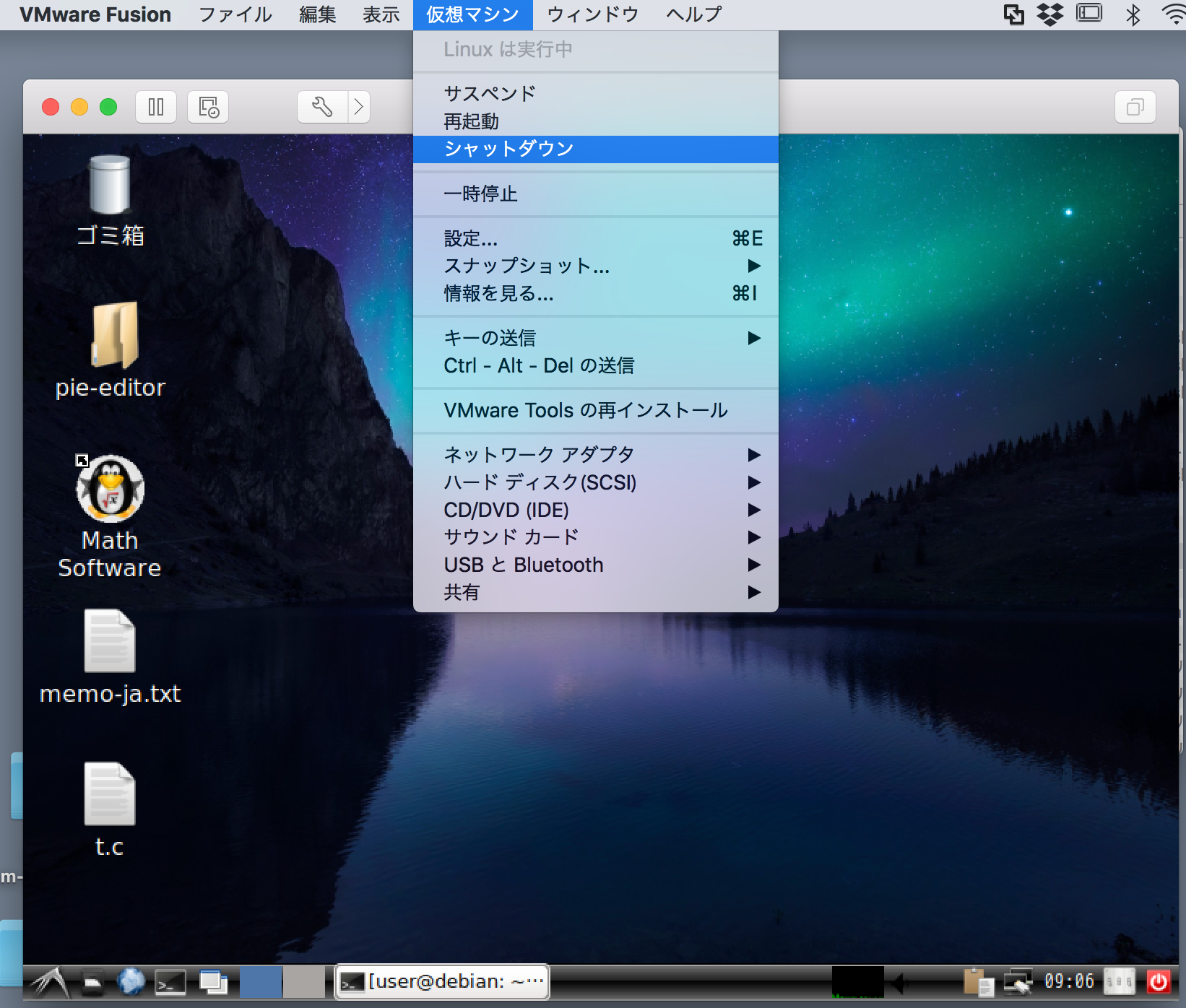The height and width of the screenshot is (1008, 1186).
Task: Open the 編集 menu
Action: coord(318,14)
